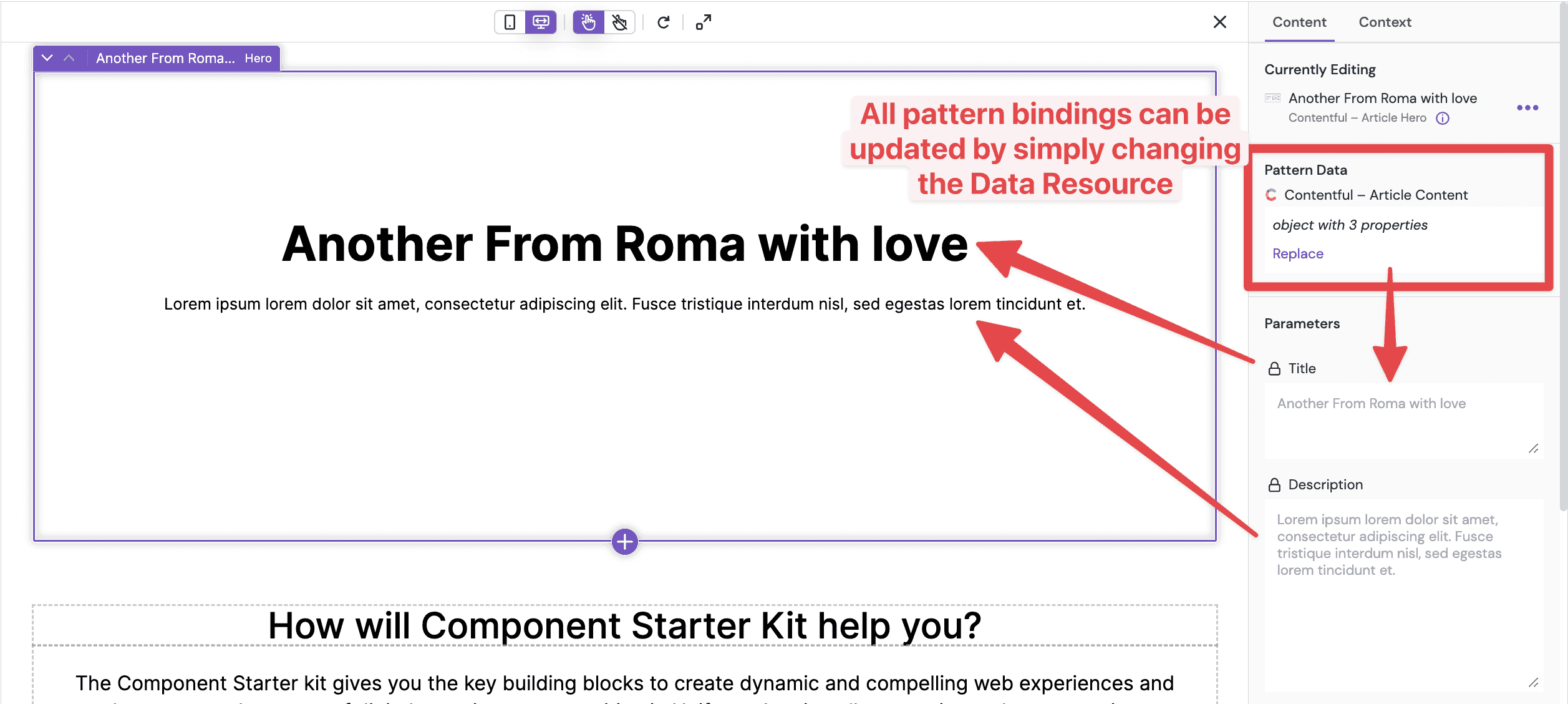
Task: Toggle the expand to fullscreen icon
Action: (x=705, y=22)
